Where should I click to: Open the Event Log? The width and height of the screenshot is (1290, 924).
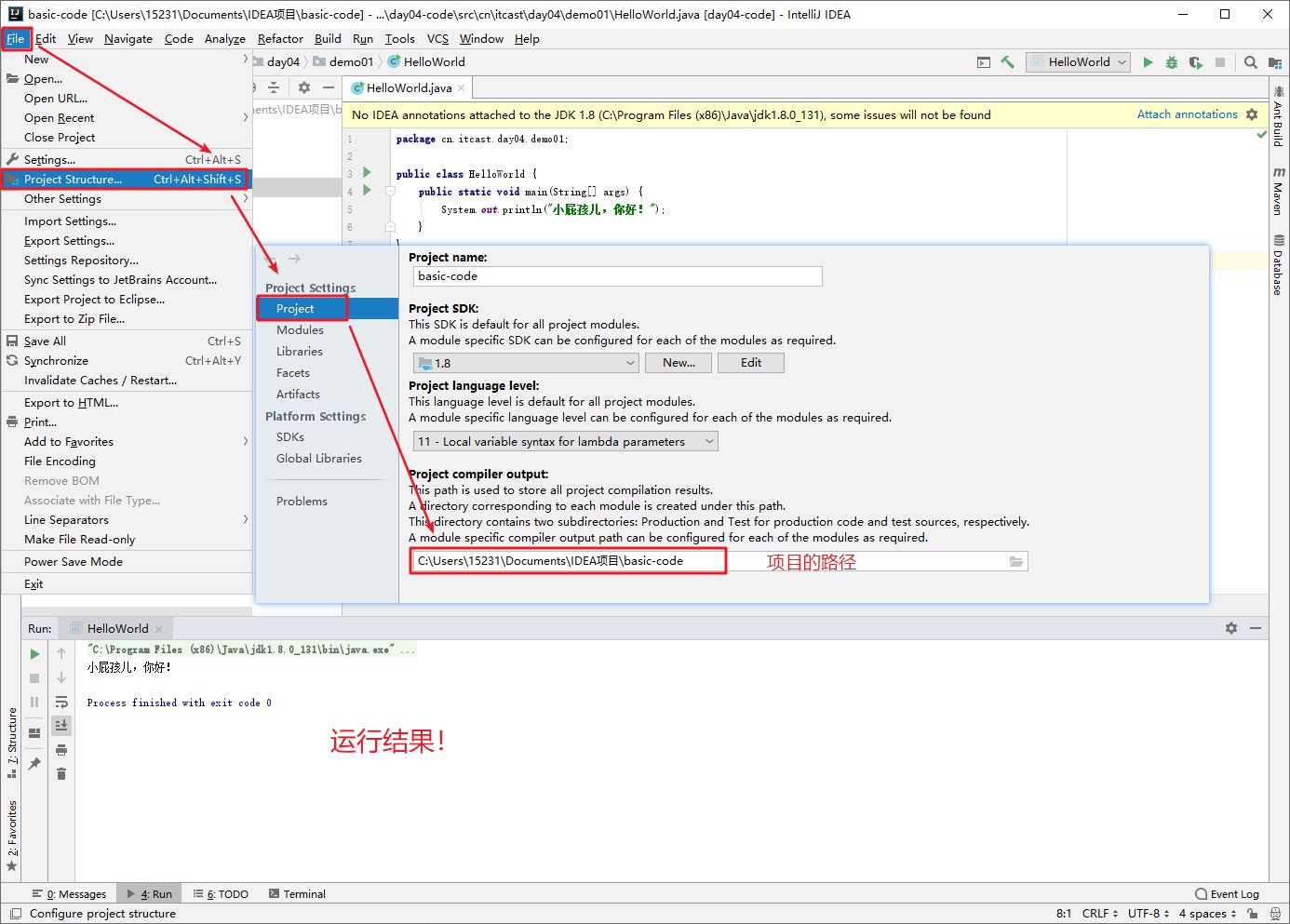pos(1228,894)
